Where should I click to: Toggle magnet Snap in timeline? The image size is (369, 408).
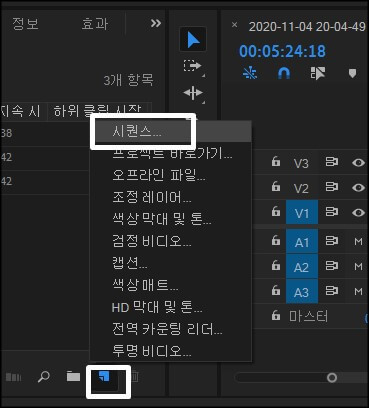coord(284,73)
